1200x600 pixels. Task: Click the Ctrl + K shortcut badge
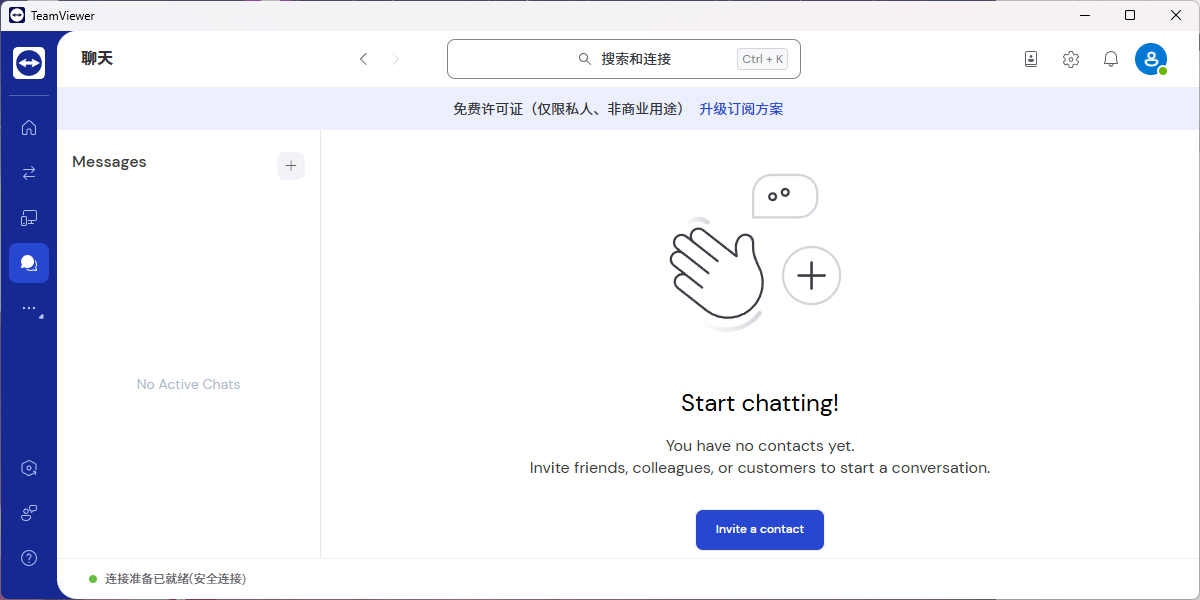(x=763, y=59)
